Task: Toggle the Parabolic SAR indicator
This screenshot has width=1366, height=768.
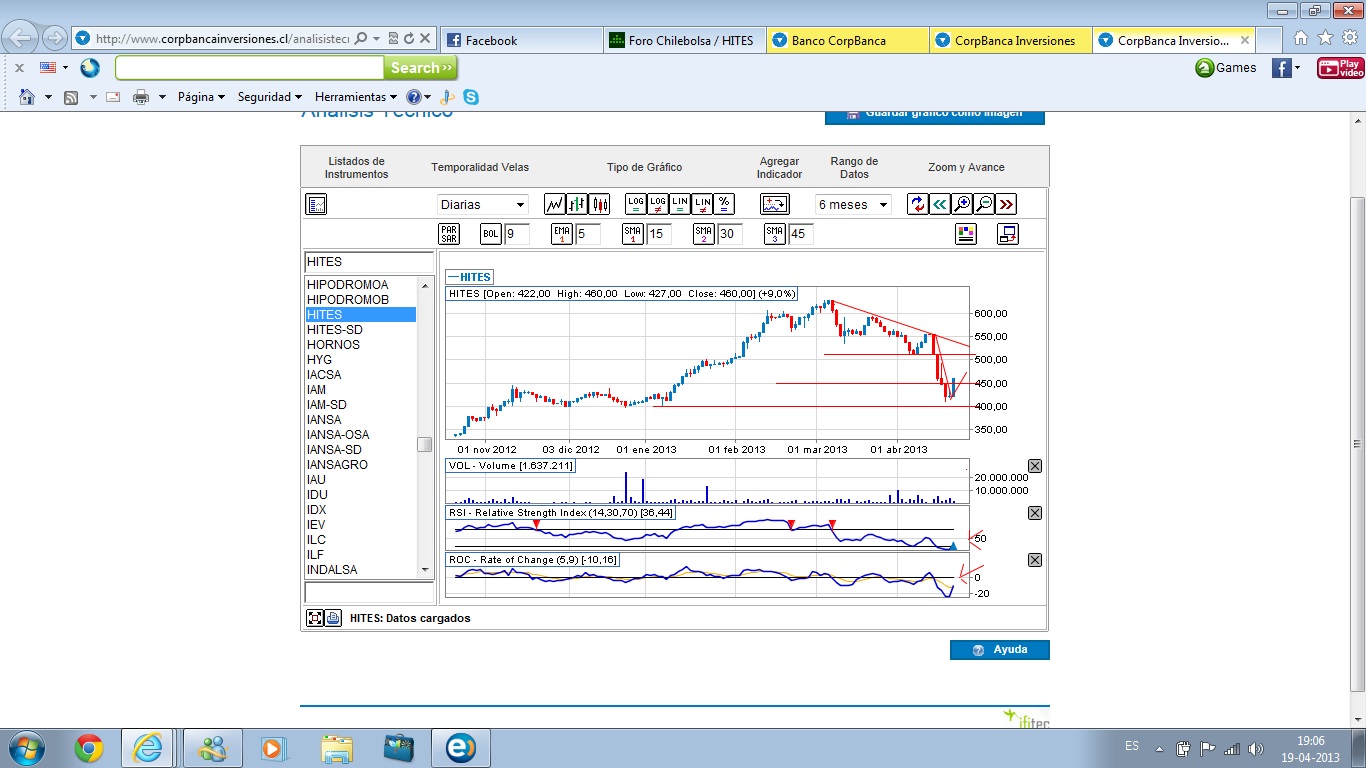Action: coord(449,234)
